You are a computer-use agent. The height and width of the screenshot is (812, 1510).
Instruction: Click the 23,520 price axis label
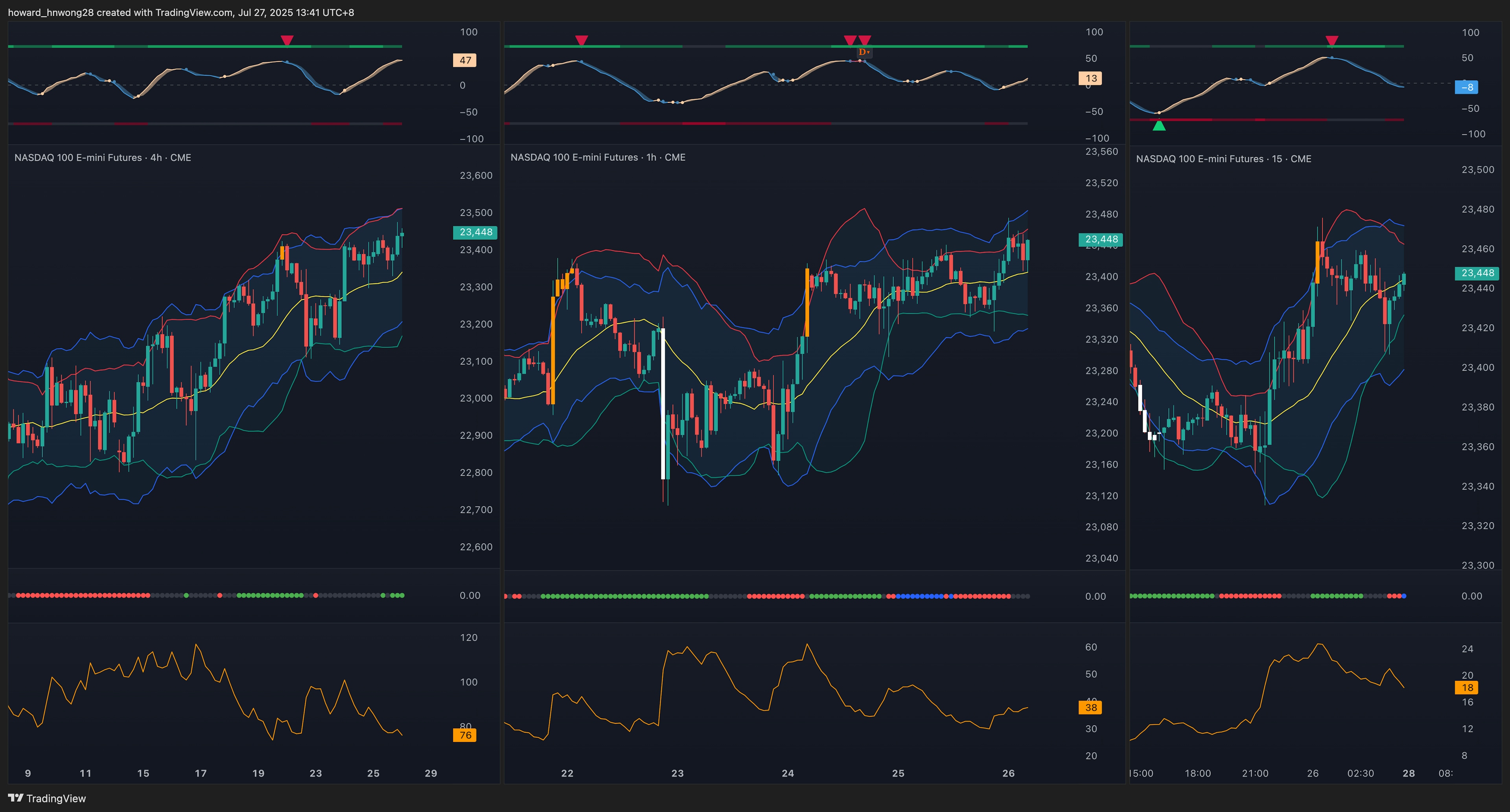click(x=1101, y=183)
